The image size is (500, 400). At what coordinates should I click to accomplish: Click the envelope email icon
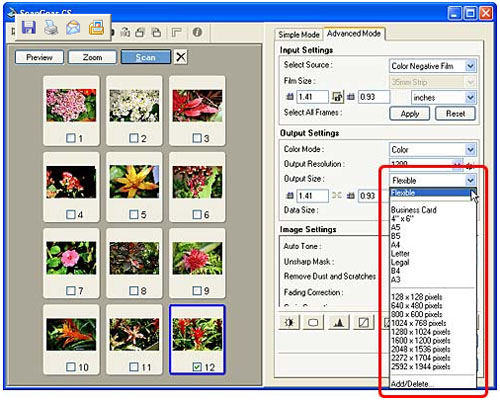pyautogui.click(x=73, y=28)
